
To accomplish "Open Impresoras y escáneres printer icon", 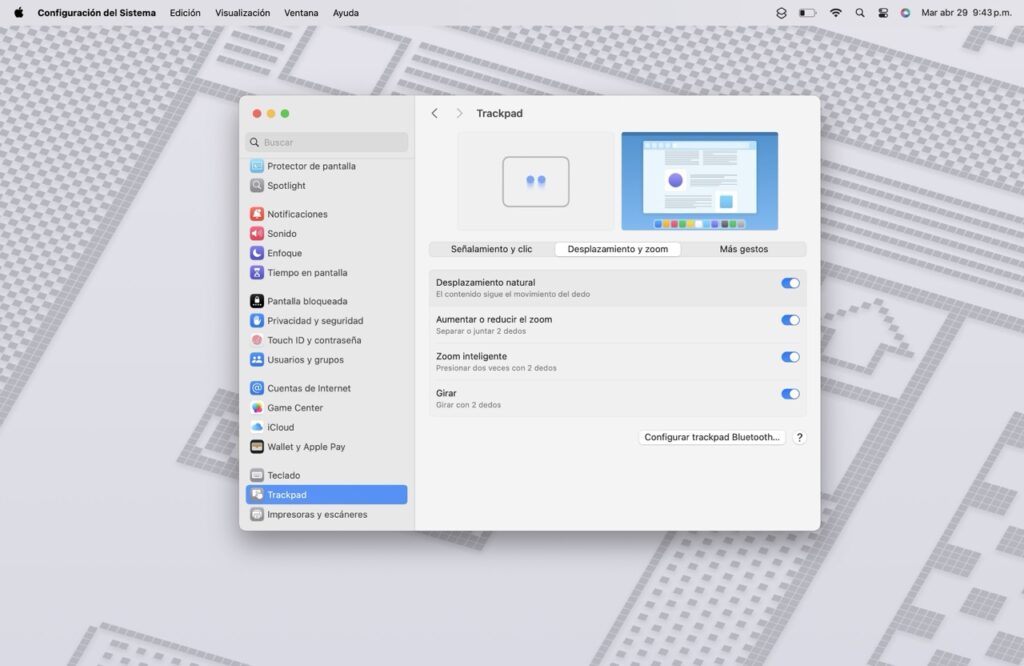I will 257,515.
